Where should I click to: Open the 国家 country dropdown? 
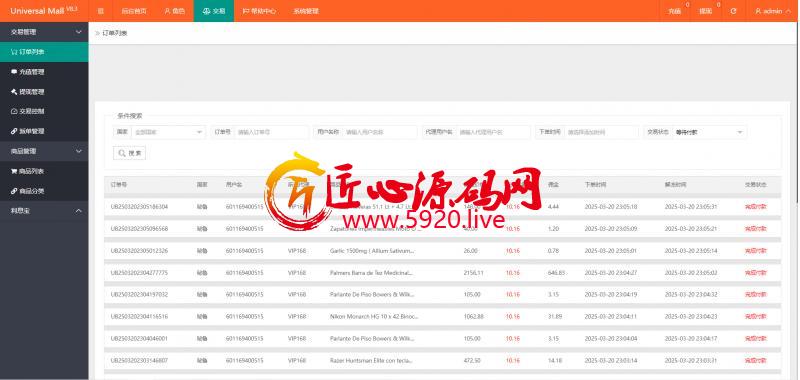pos(168,132)
